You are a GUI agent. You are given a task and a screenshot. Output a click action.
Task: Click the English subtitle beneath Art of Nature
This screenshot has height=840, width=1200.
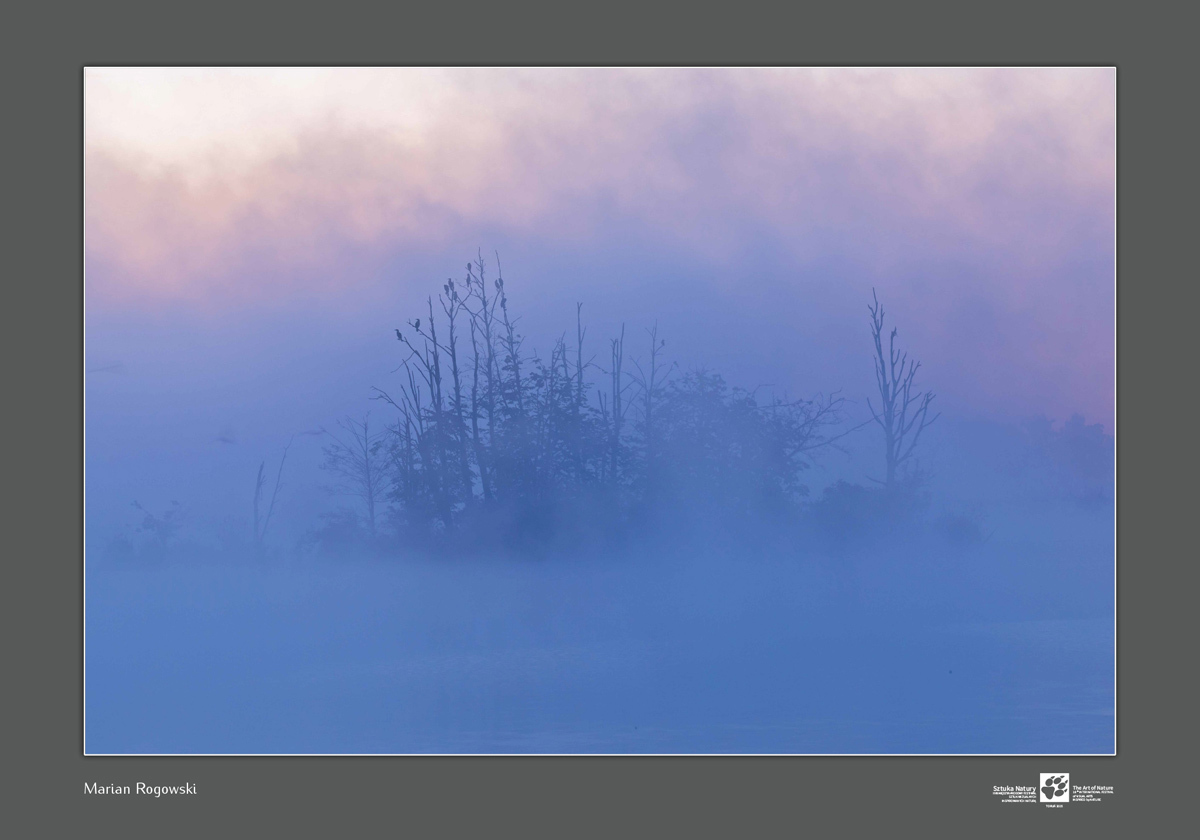[1091, 797]
